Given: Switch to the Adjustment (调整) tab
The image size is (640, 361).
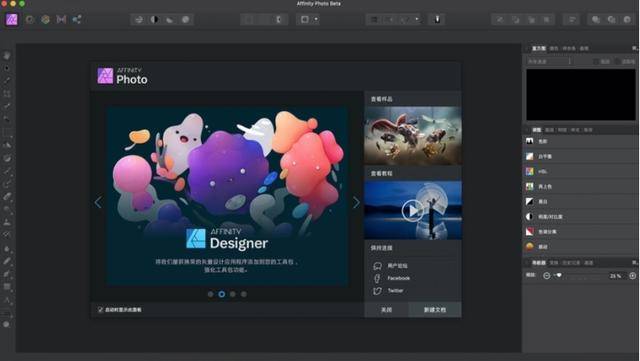Looking at the screenshot, I should 536,130.
